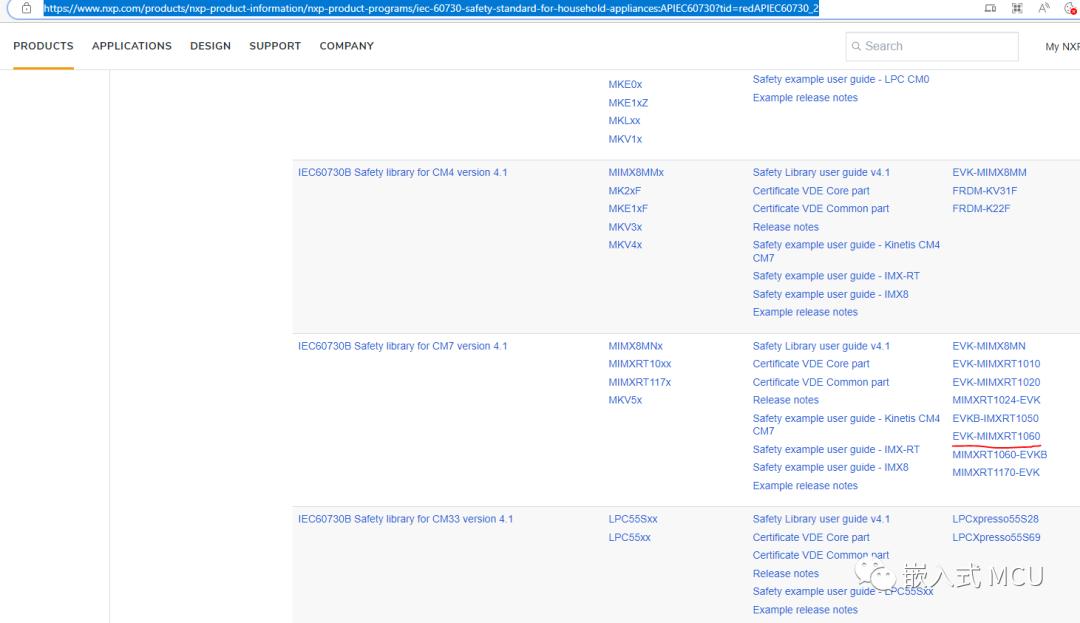
Task: Open Safety Library user guide v4.1 in CM7 row
Action: pyautogui.click(x=821, y=346)
